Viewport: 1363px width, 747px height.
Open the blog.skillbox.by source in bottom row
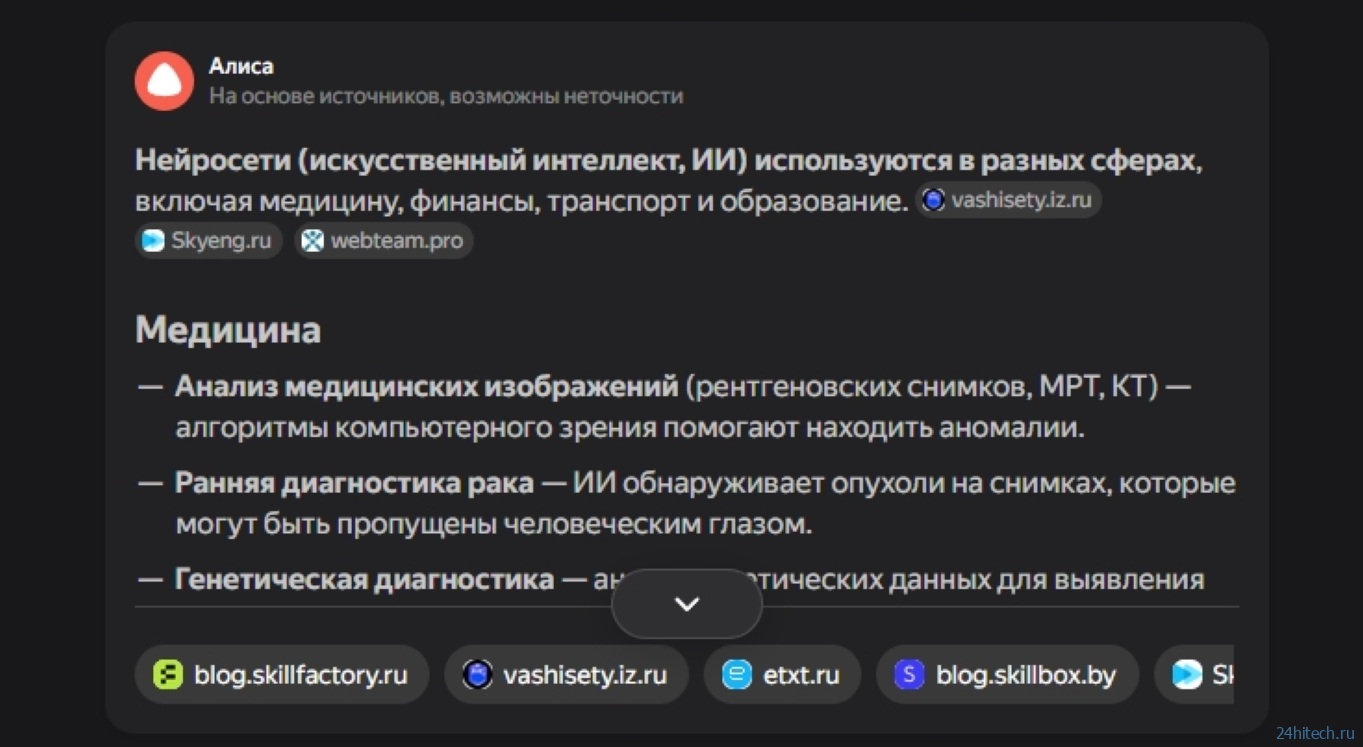click(x=1007, y=675)
